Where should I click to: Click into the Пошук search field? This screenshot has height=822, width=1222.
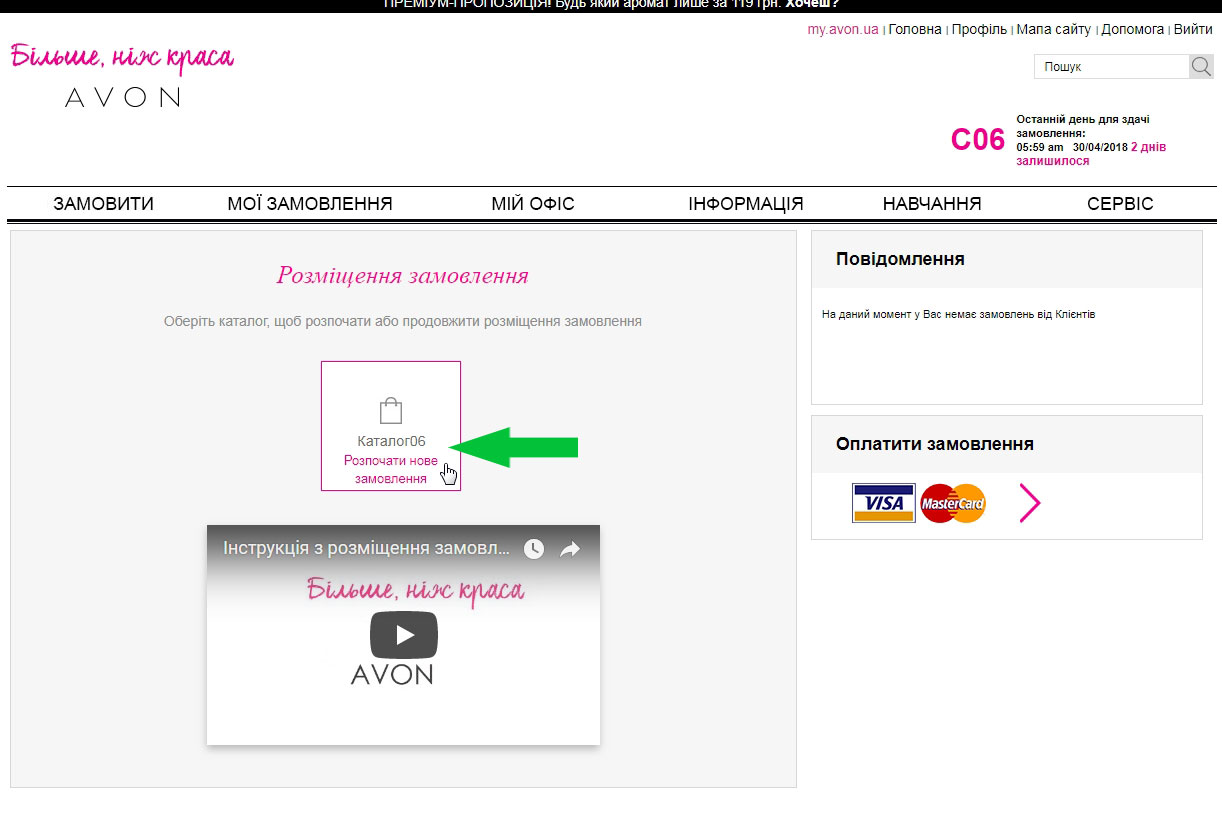coord(1111,67)
